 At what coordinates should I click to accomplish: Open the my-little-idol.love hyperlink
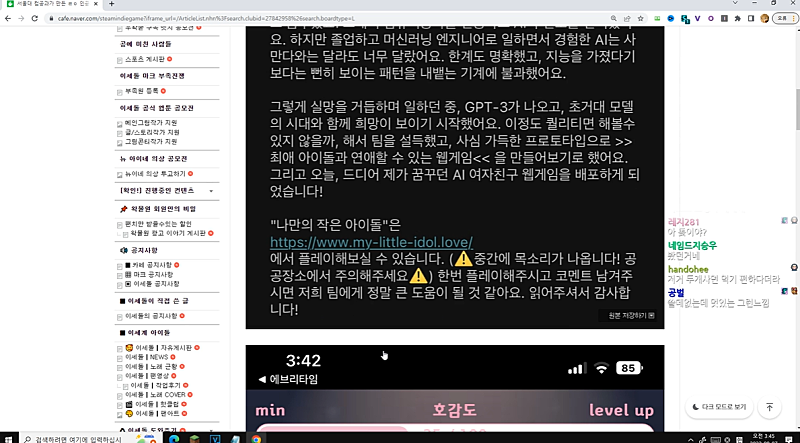[x=371, y=241]
